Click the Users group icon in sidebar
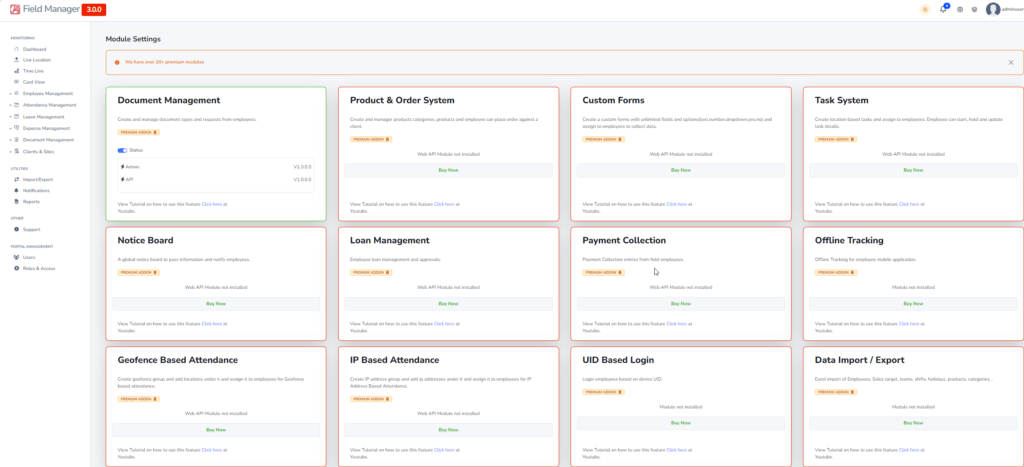Screen dimensions: 1024x467 tap(16, 257)
